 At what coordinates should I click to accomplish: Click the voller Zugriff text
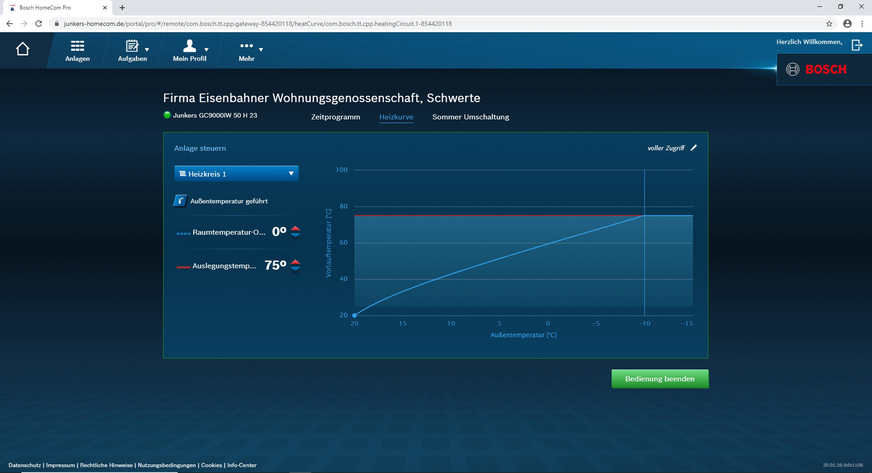pyautogui.click(x=666, y=148)
